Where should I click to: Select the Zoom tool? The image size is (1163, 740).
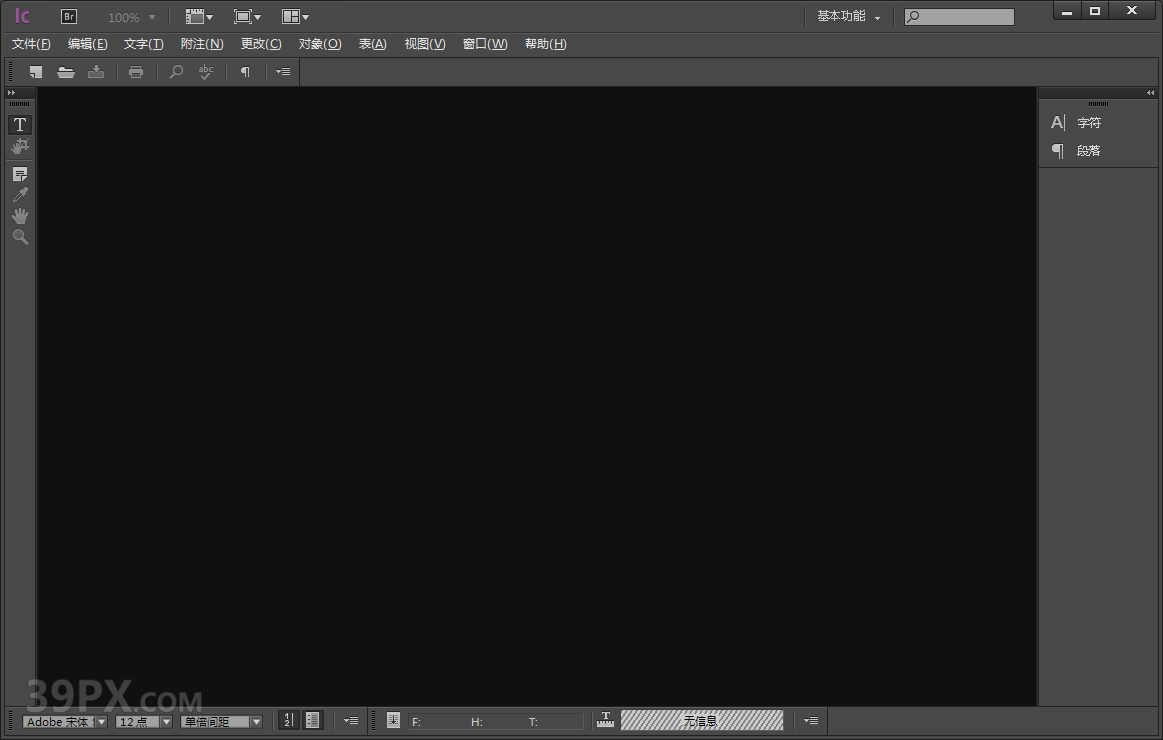(x=20, y=237)
